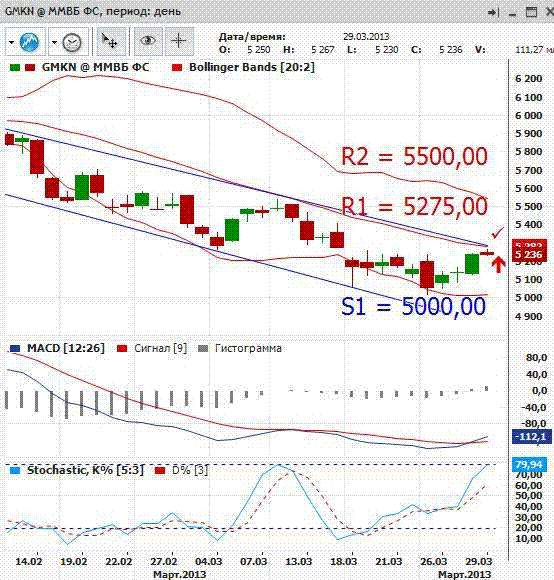Minimize the chart window
The image size is (554, 580).
(x=513, y=14)
